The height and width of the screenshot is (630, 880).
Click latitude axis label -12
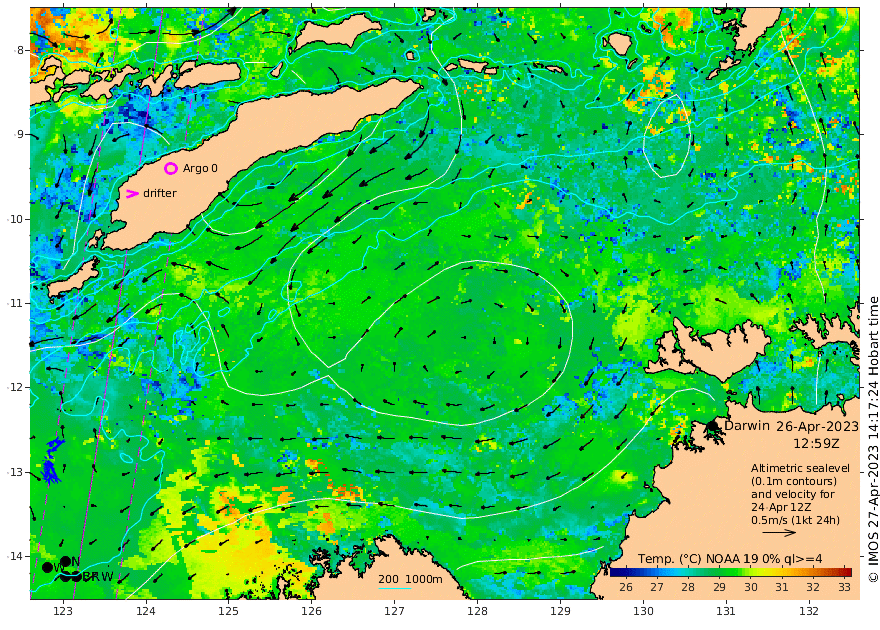click(x=16, y=387)
